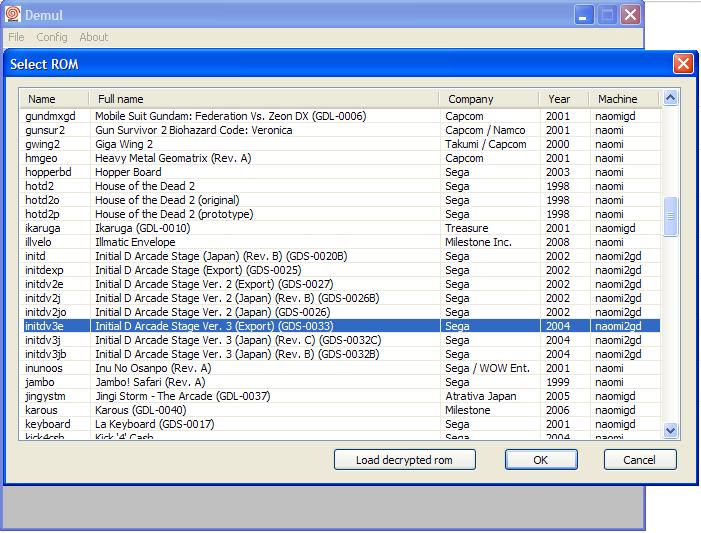701x533 pixels.
Task: Select the initdv2e ROM row
Action: pyautogui.click(x=342, y=284)
